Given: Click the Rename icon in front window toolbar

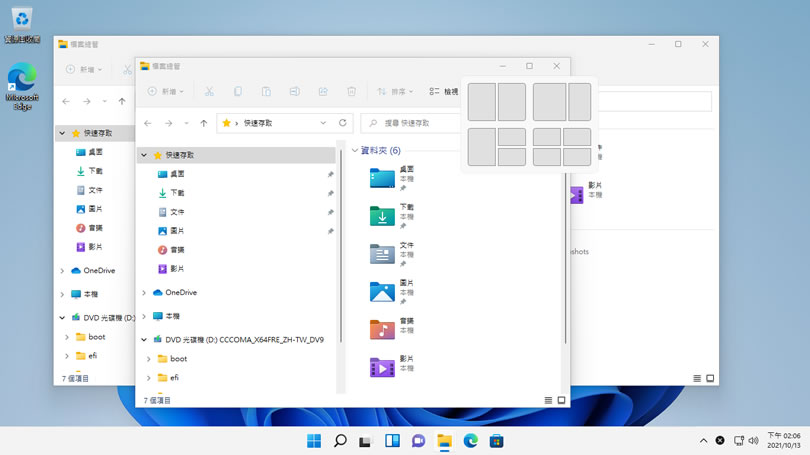Looking at the screenshot, I should [x=294, y=91].
